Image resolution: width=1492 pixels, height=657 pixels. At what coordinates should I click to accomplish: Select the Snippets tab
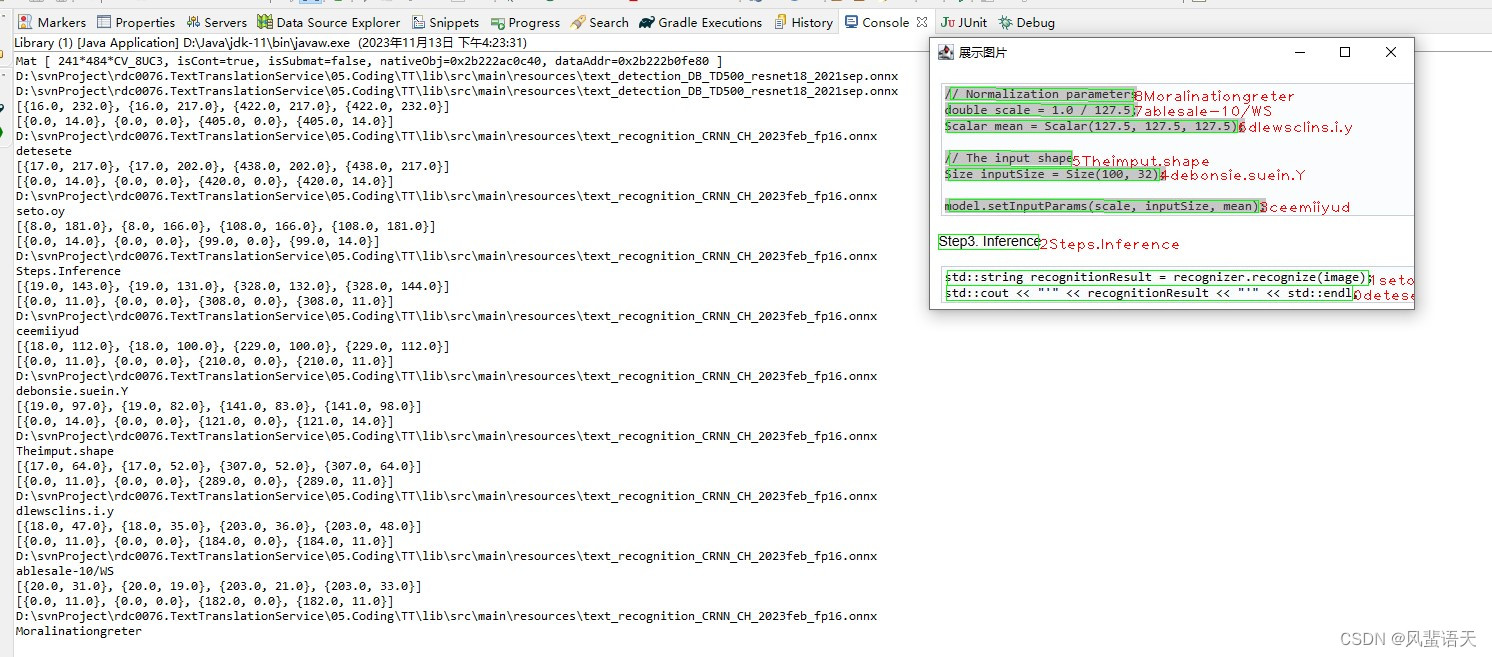pos(446,22)
